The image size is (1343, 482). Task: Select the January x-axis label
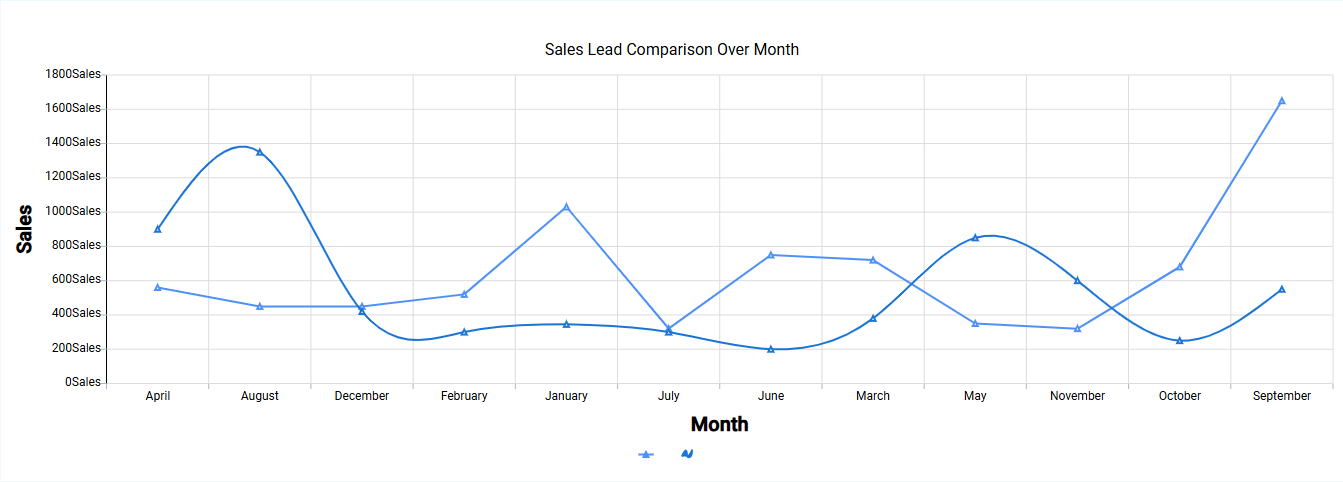[x=566, y=396]
